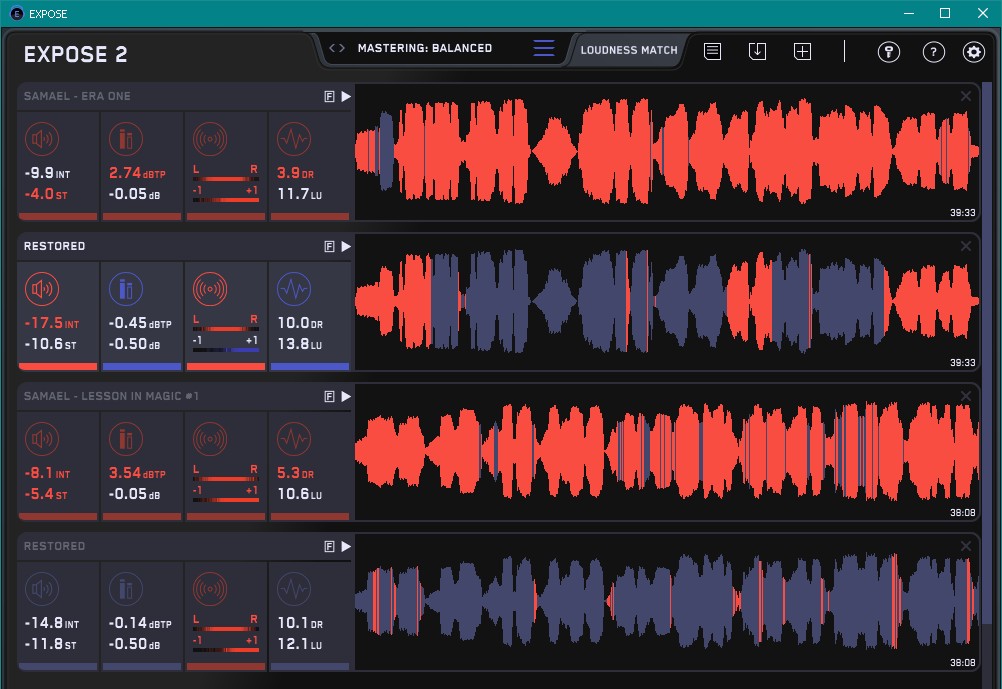Open the license key icon
The image size is (1002, 689).
click(888, 52)
